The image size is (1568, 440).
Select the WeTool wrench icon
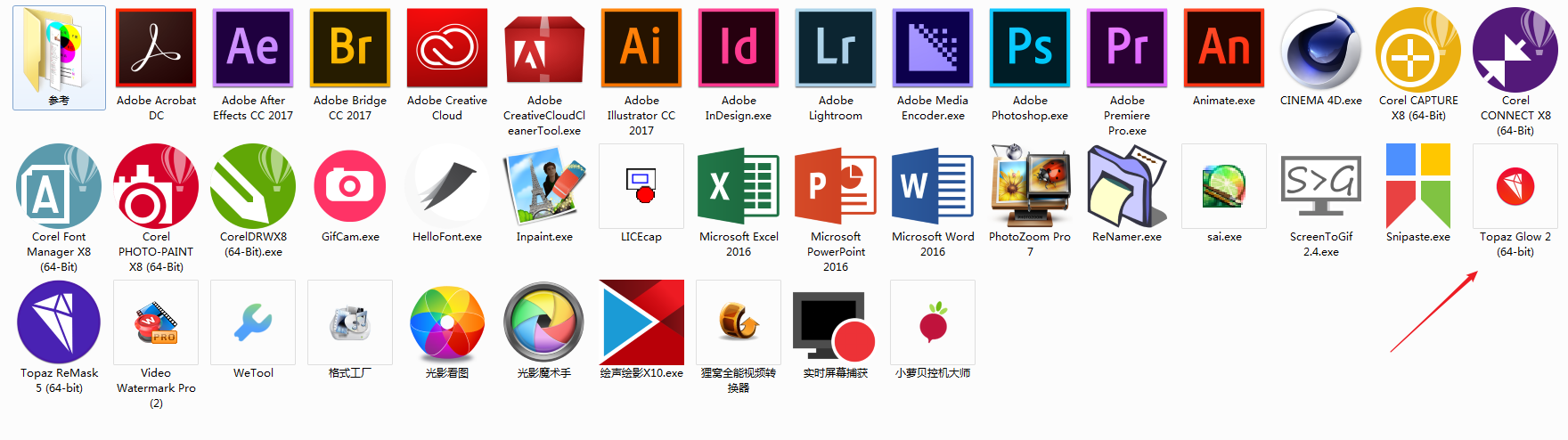[x=253, y=322]
